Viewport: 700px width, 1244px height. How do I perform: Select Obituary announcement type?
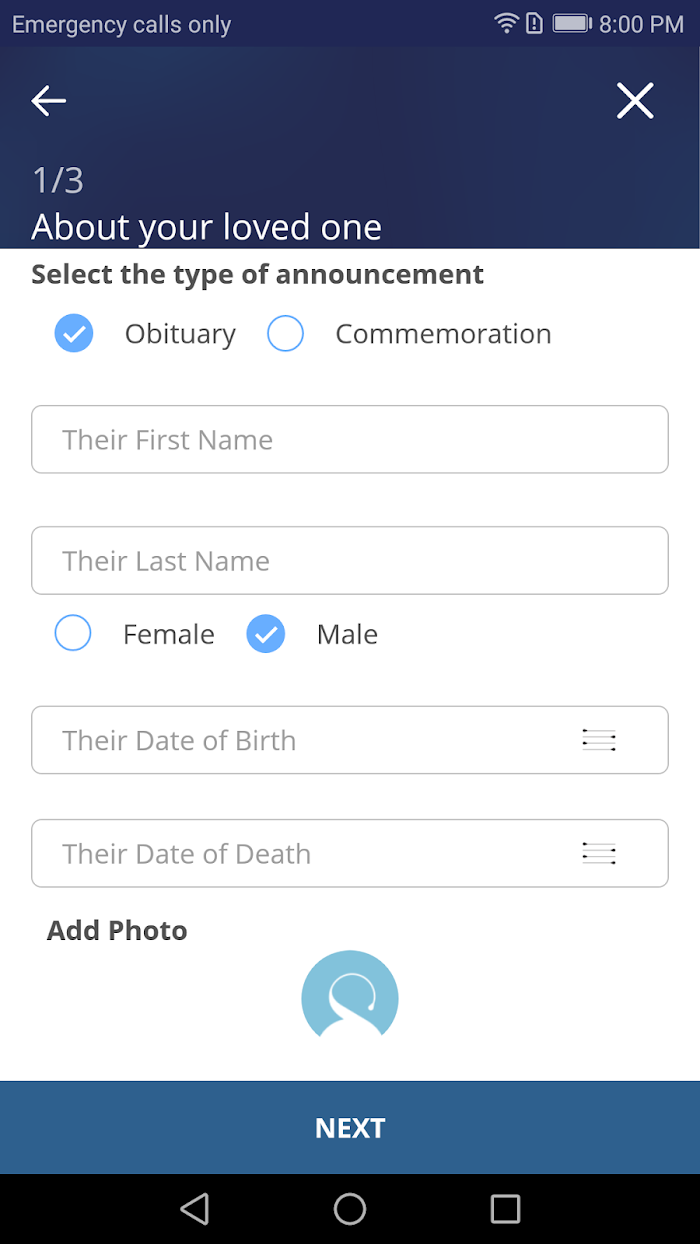(x=74, y=334)
